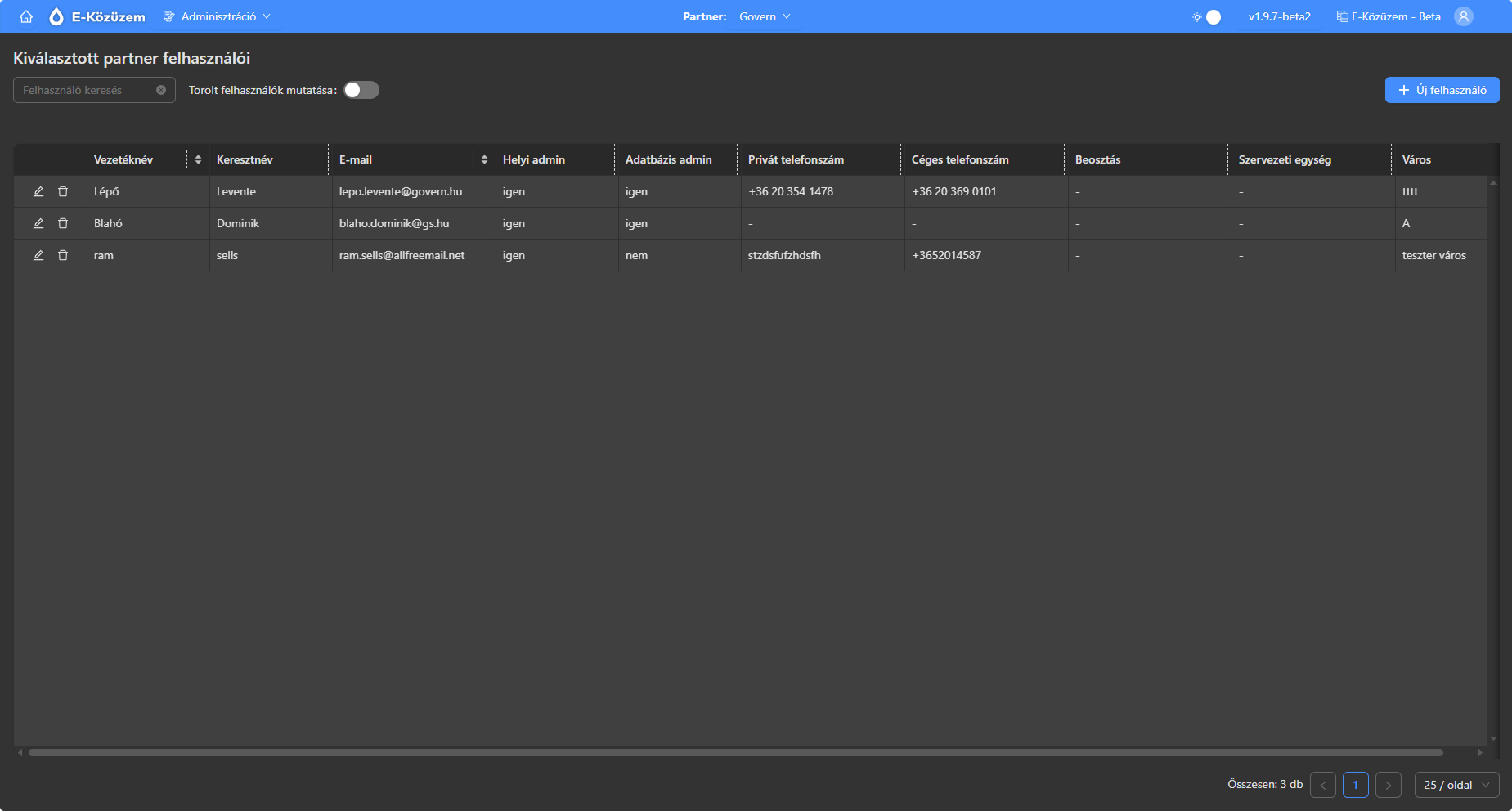
Task: Clear the user search field icon
Action: pyautogui.click(x=161, y=90)
